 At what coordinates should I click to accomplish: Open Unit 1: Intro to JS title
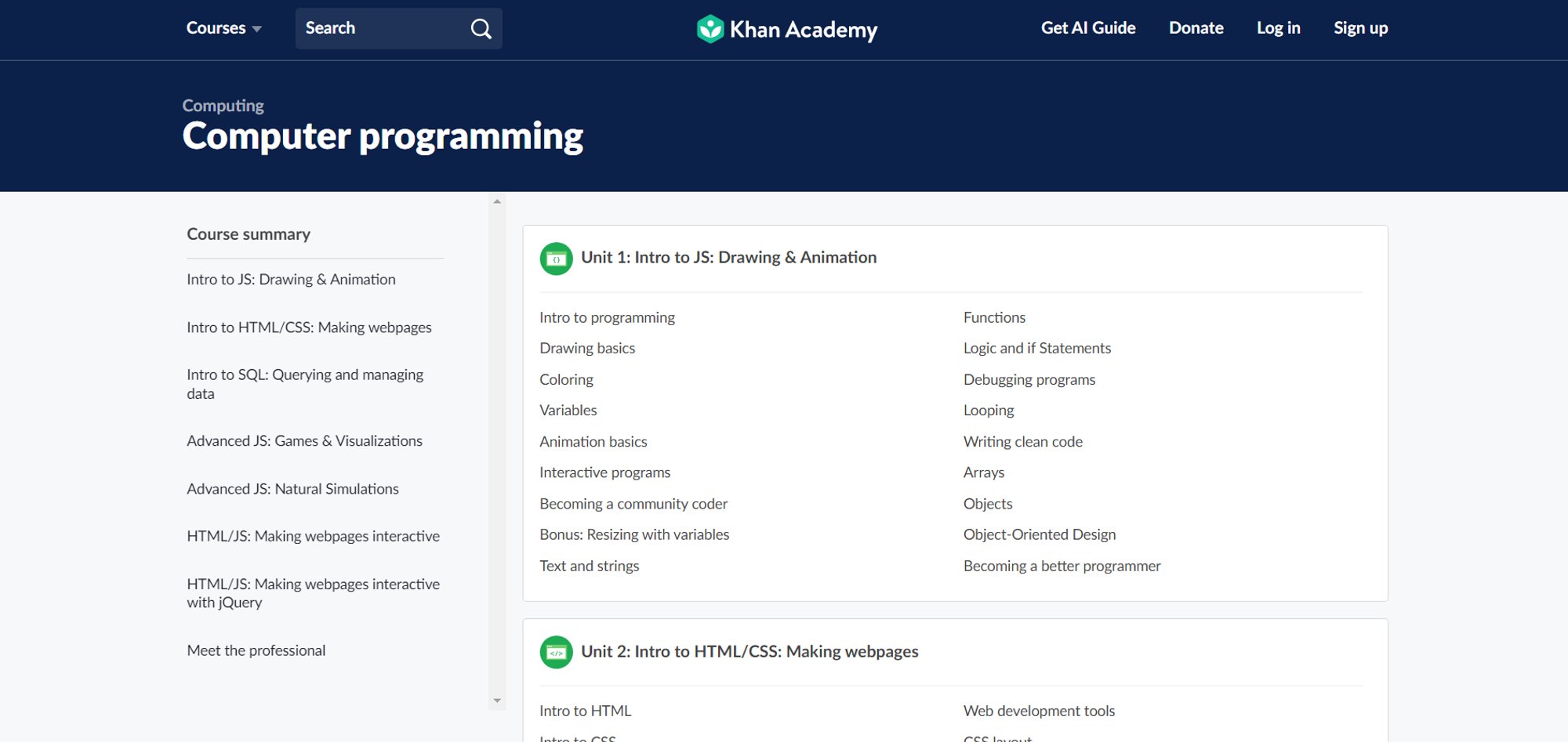coord(728,258)
